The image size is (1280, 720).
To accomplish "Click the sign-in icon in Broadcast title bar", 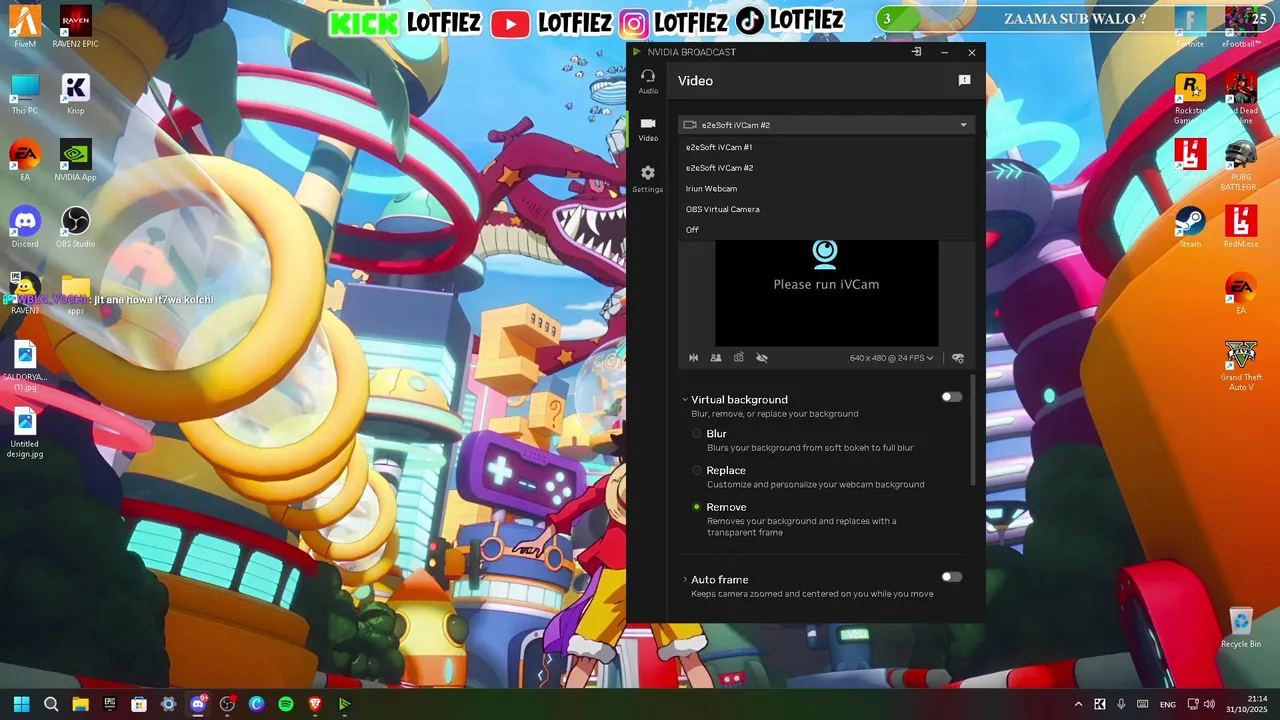I will coord(916,52).
